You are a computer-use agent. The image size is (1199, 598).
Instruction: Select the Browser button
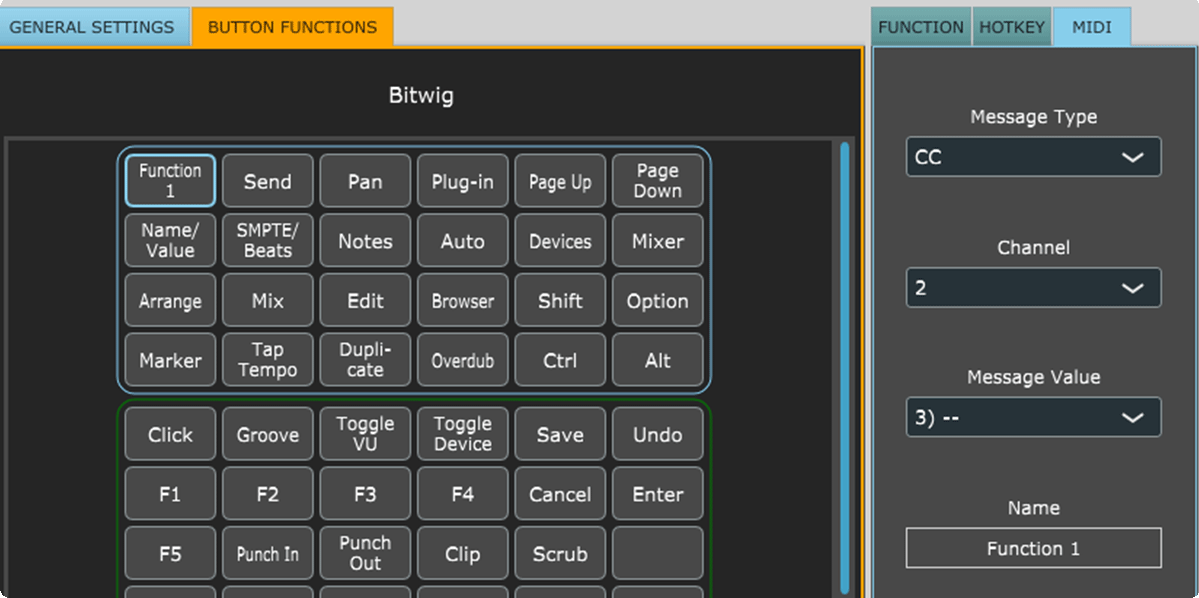tap(462, 300)
